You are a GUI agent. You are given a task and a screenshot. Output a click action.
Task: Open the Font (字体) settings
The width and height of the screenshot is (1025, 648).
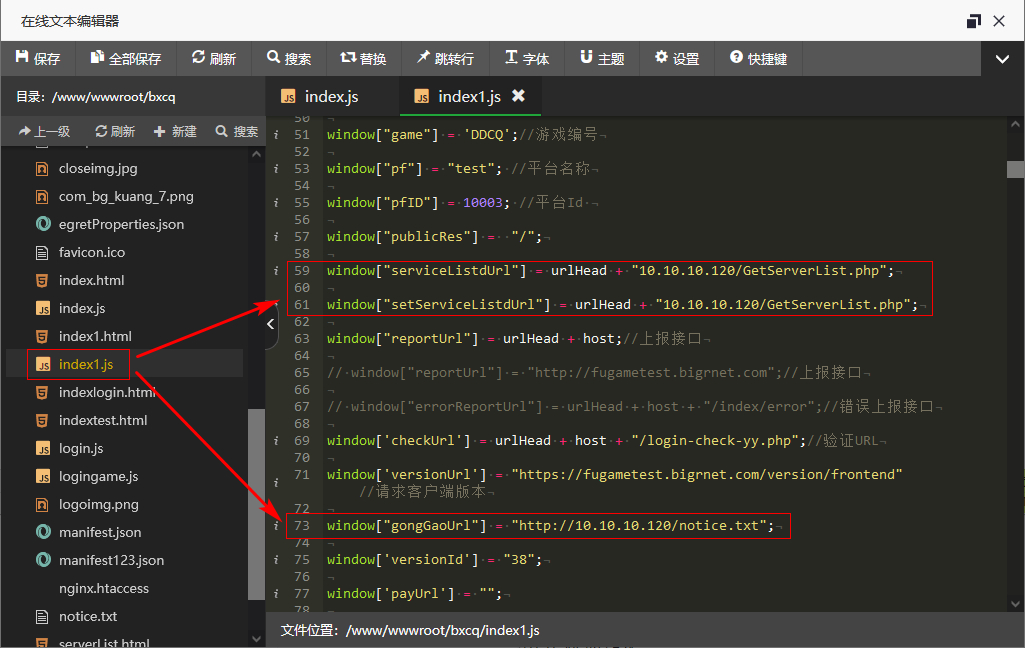click(x=527, y=59)
